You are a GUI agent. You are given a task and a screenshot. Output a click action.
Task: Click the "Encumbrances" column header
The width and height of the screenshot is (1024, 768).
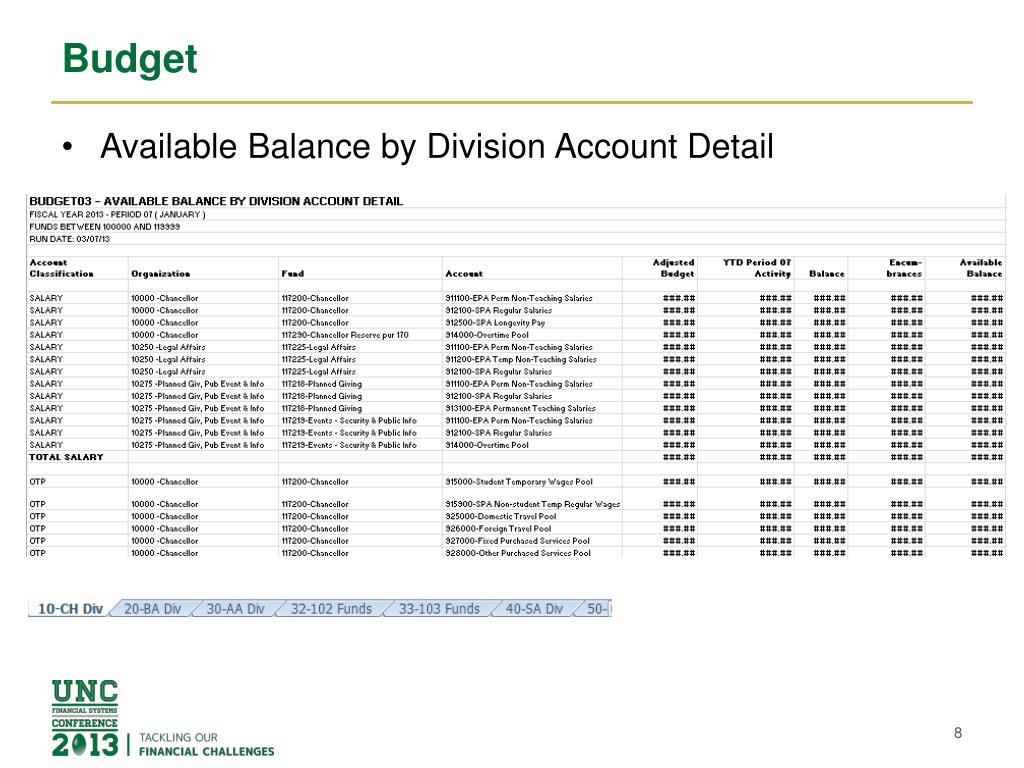(904, 268)
